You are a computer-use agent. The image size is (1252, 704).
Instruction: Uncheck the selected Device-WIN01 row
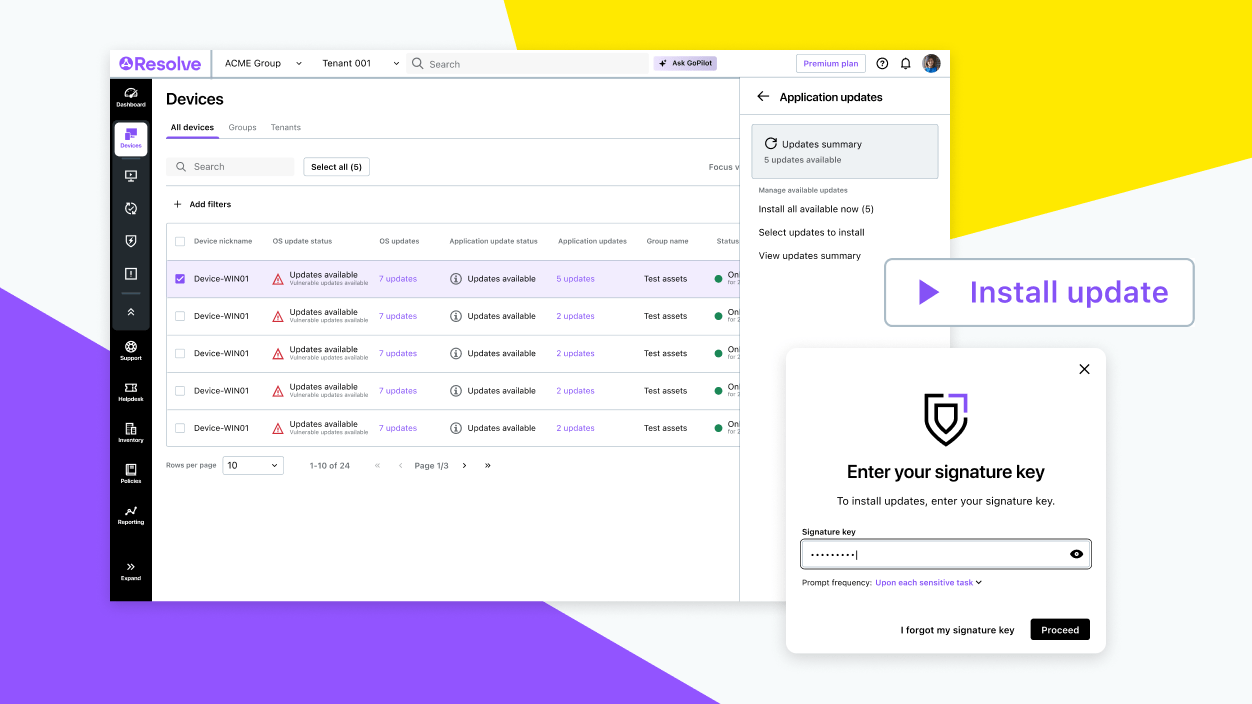pos(180,278)
